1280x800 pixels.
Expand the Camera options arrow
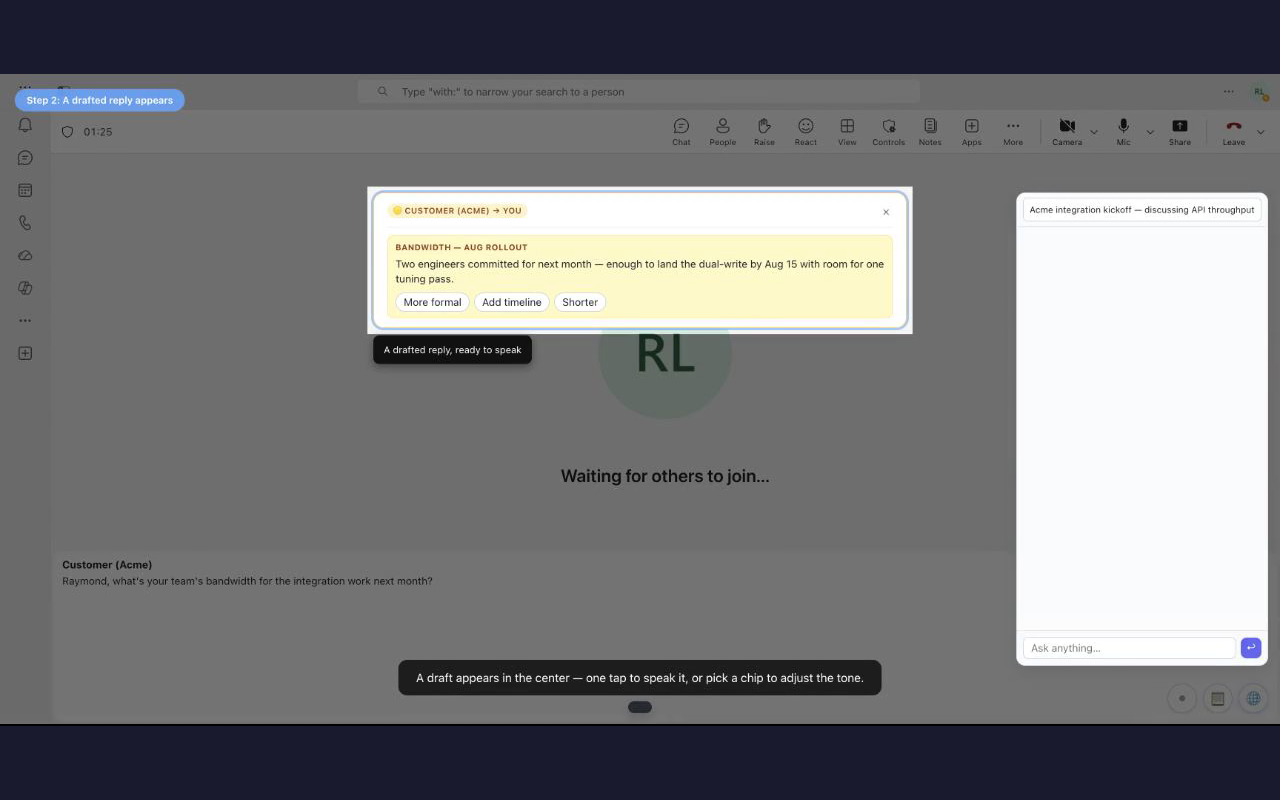(x=1094, y=131)
